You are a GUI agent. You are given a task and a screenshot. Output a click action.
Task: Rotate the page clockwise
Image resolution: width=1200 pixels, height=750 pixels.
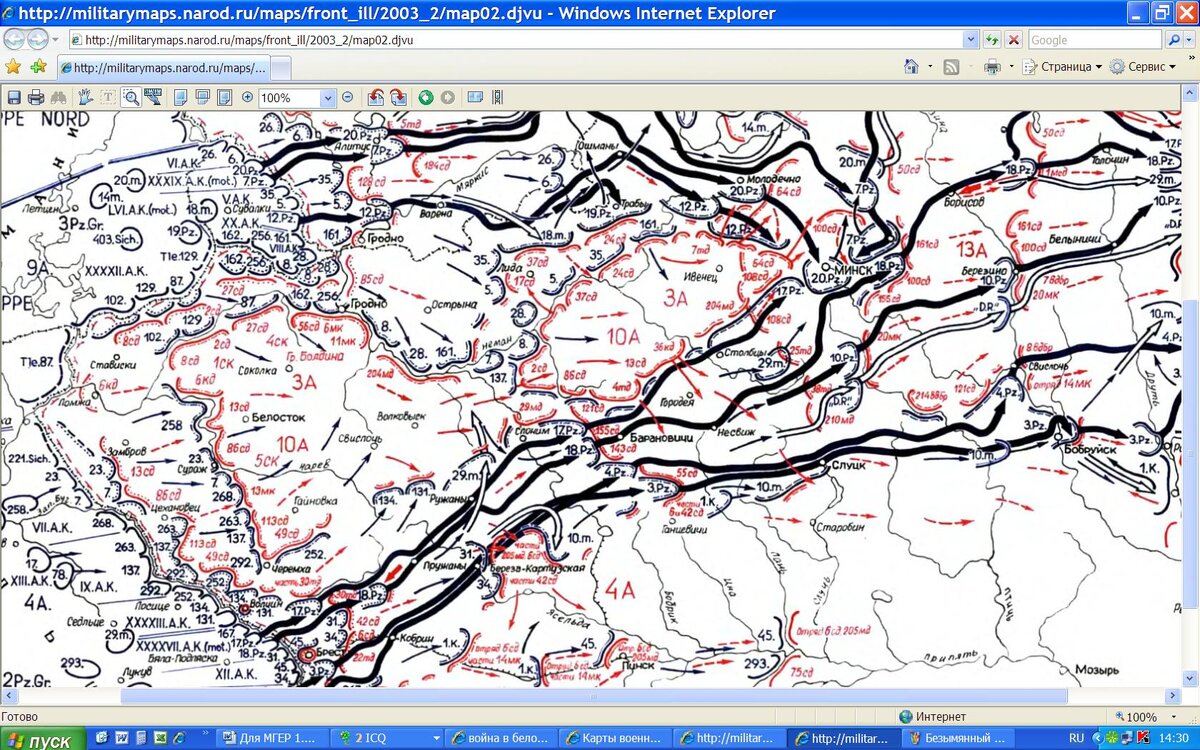point(398,98)
